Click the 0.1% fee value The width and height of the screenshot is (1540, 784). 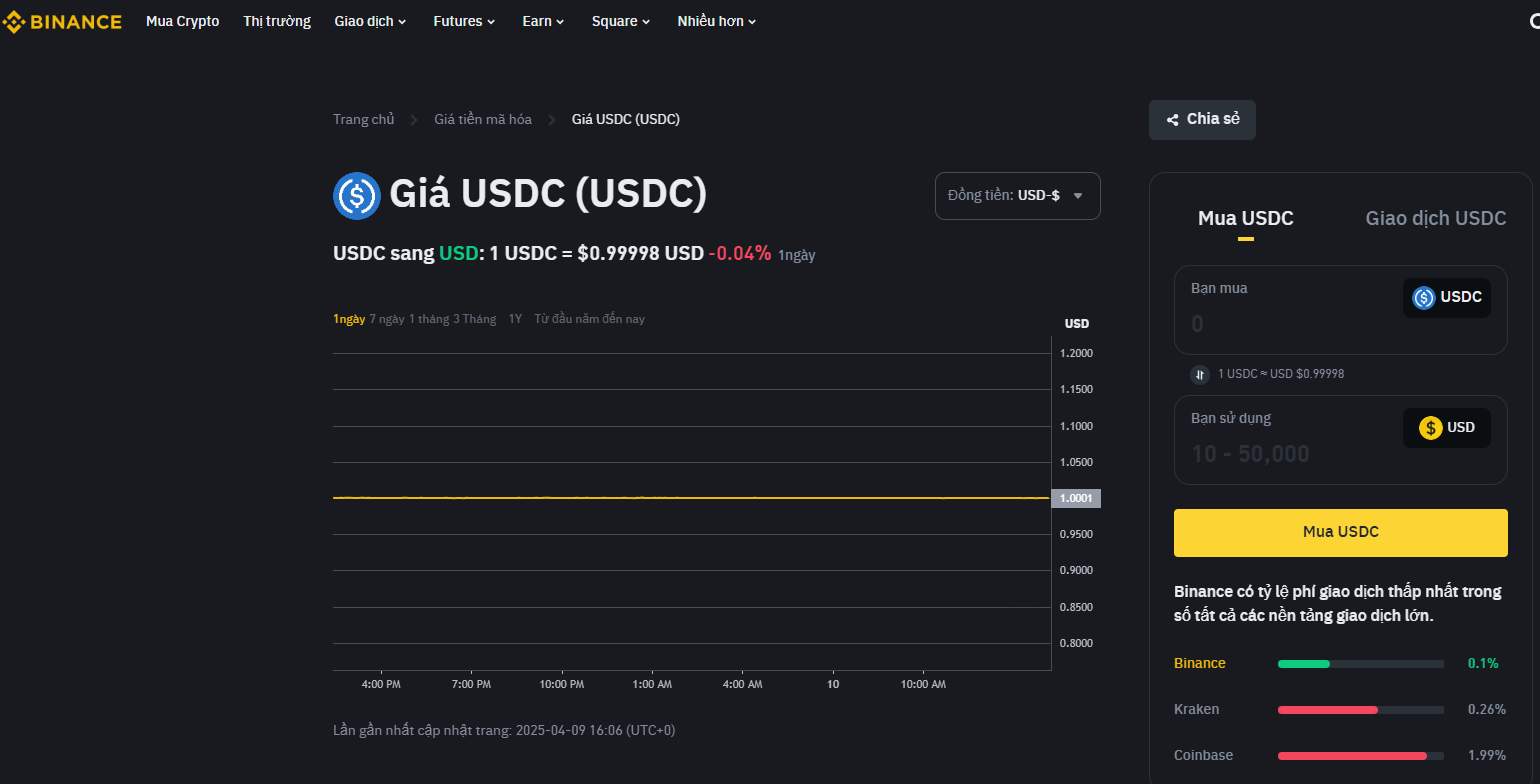[x=1483, y=664]
